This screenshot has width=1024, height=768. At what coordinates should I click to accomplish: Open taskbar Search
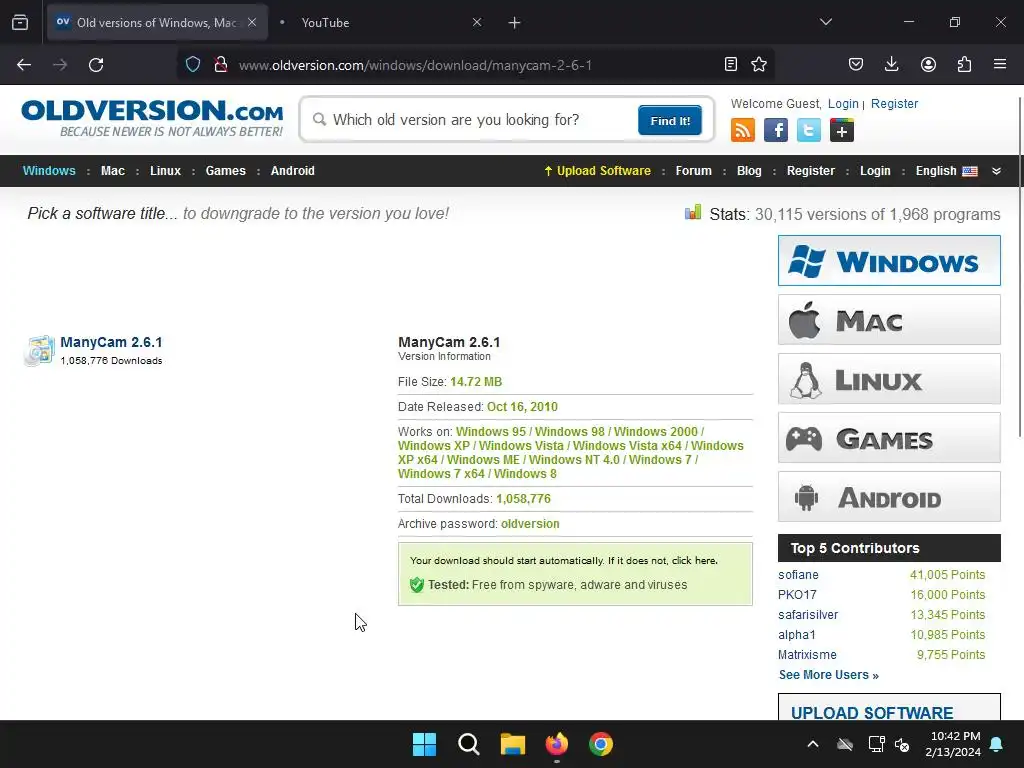pyautogui.click(x=468, y=744)
